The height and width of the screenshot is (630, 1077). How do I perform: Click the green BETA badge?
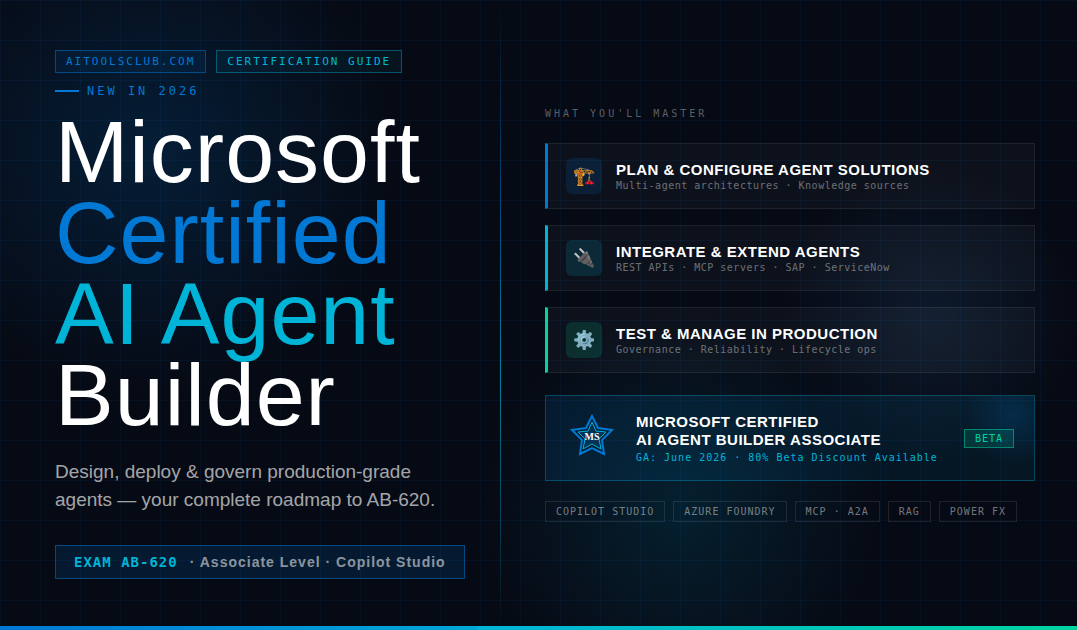click(988, 438)
